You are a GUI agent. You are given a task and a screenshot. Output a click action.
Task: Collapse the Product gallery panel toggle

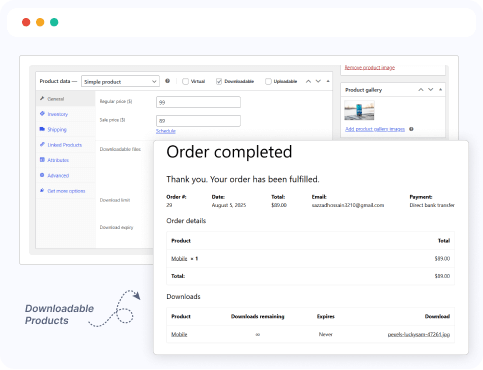[440, 90]
